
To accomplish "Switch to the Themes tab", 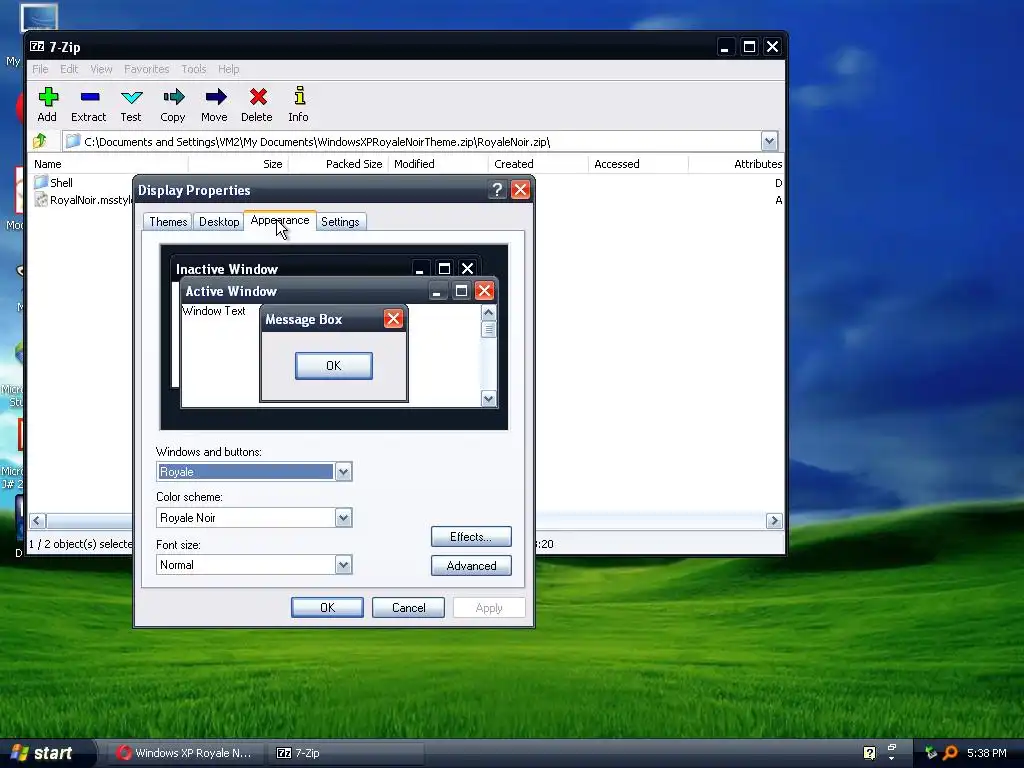I will coord(168,222).
